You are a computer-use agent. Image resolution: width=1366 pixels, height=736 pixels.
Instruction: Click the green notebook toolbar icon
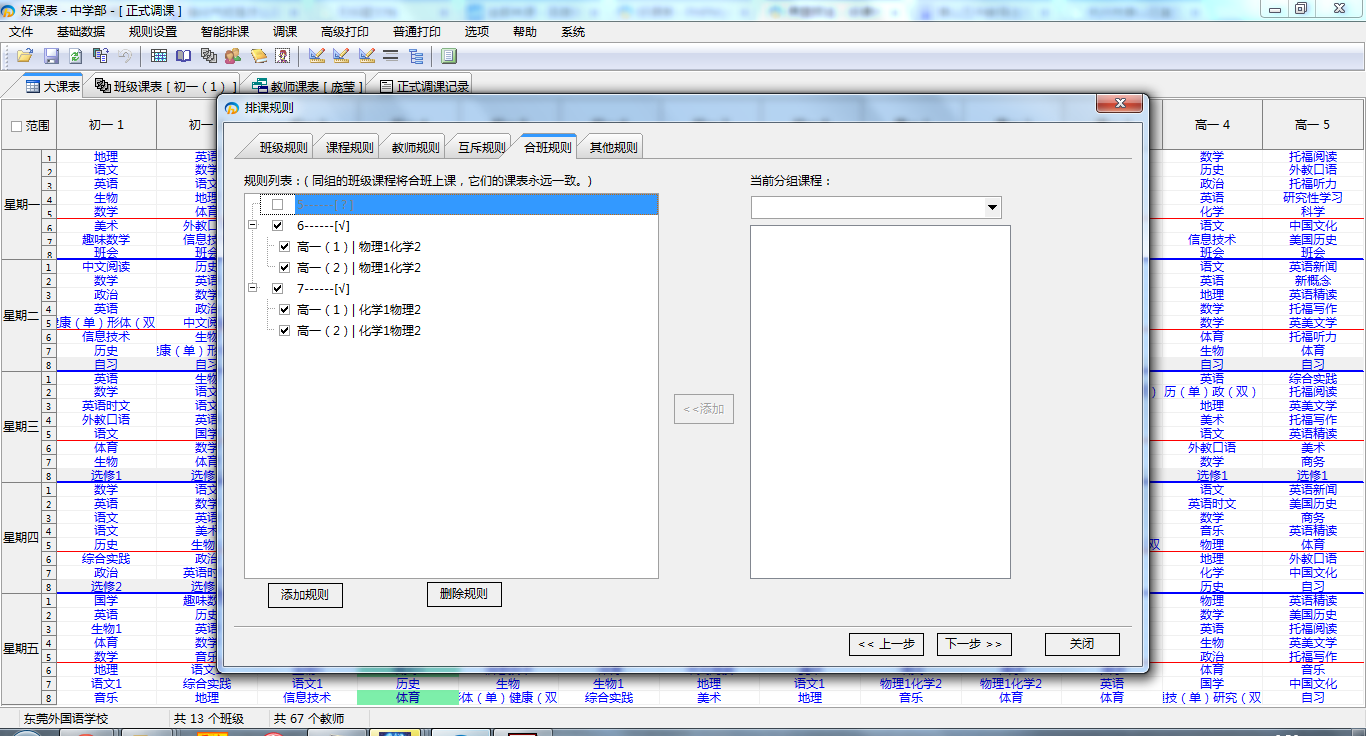coord(449,56)
